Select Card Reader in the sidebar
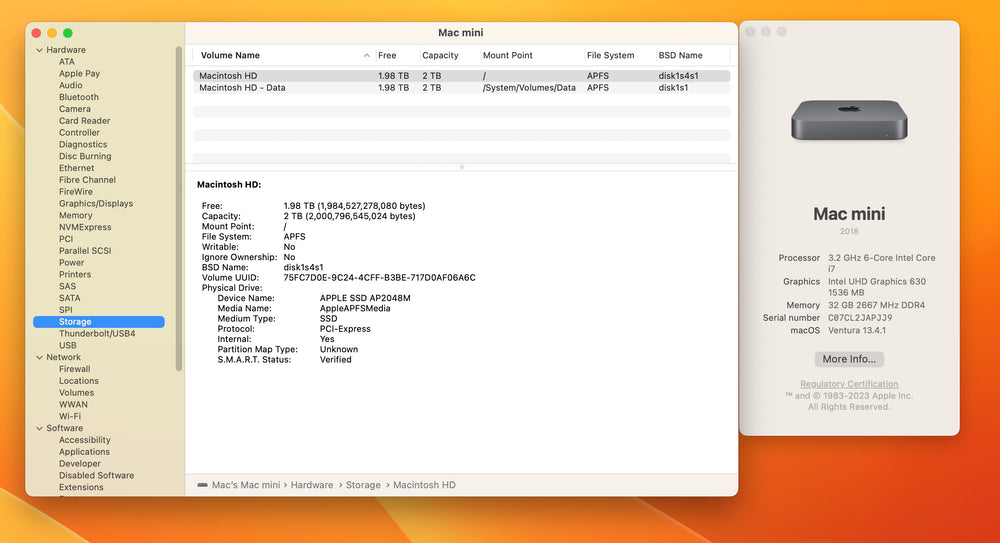 pos(85,121)
